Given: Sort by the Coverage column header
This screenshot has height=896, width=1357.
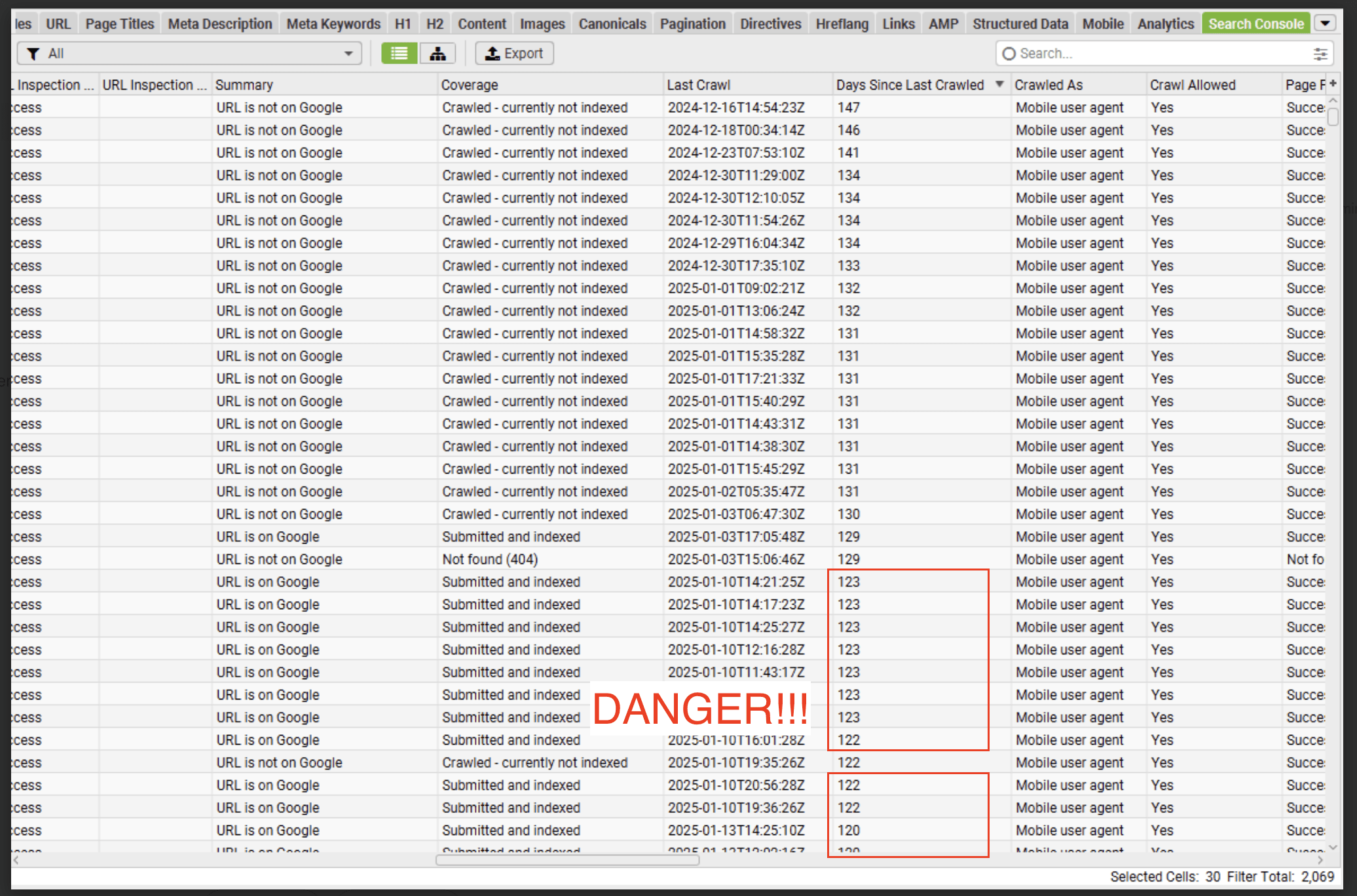Looking at the screenshot, I should [469, 85].
